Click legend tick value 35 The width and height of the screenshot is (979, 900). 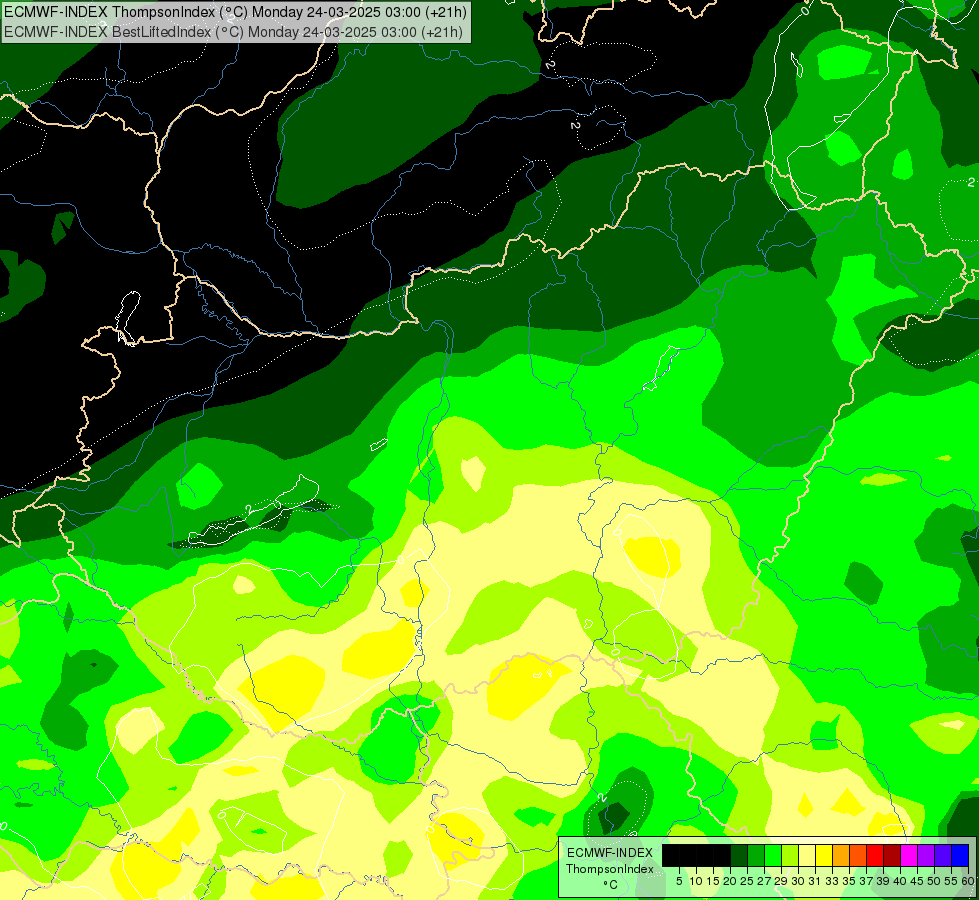849,881
